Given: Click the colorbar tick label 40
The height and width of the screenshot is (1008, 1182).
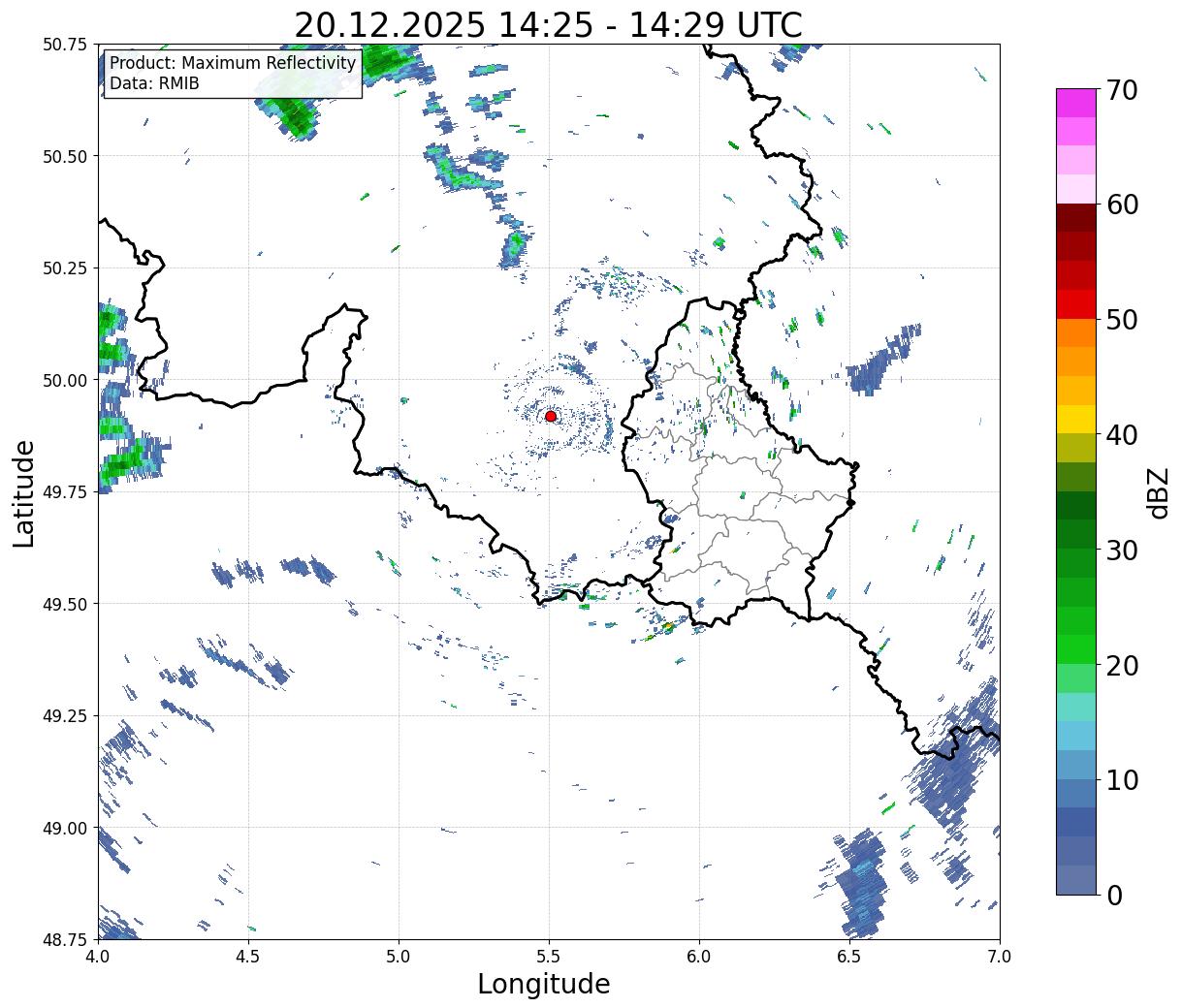Looking at the screenshot, I should pyautogui.click(x=1121, y=435).
